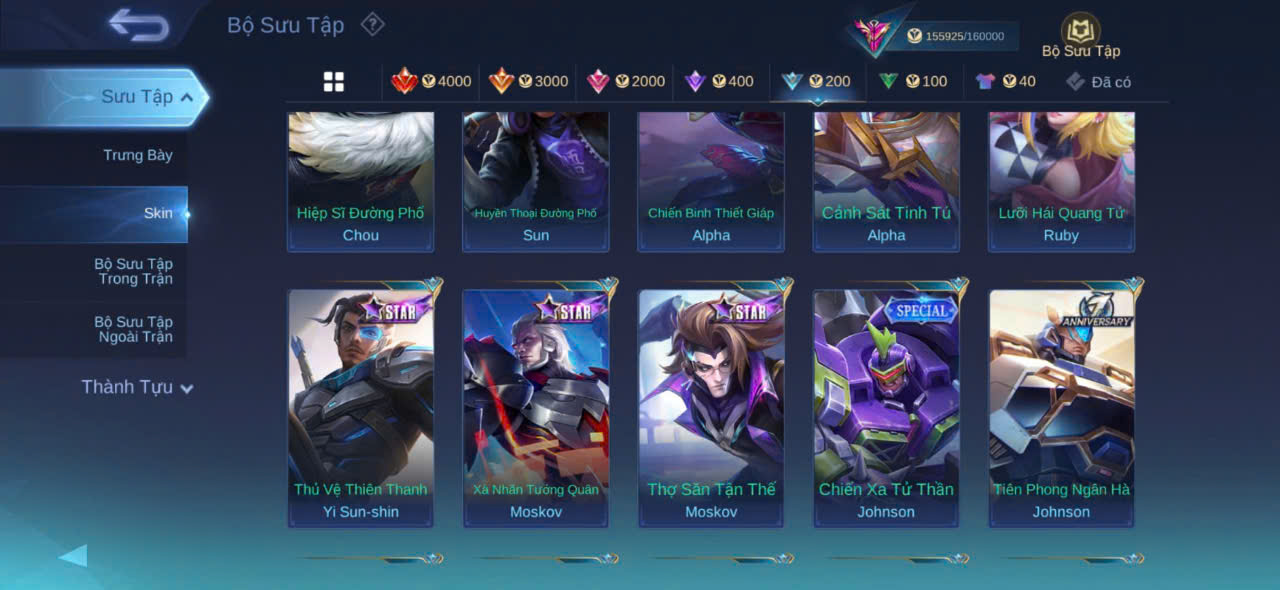Select Yi Sun-shin Thủ Vệ Thiên Thanh skin
Screen dimensions: 1280x590
click(x=361, y=408)
